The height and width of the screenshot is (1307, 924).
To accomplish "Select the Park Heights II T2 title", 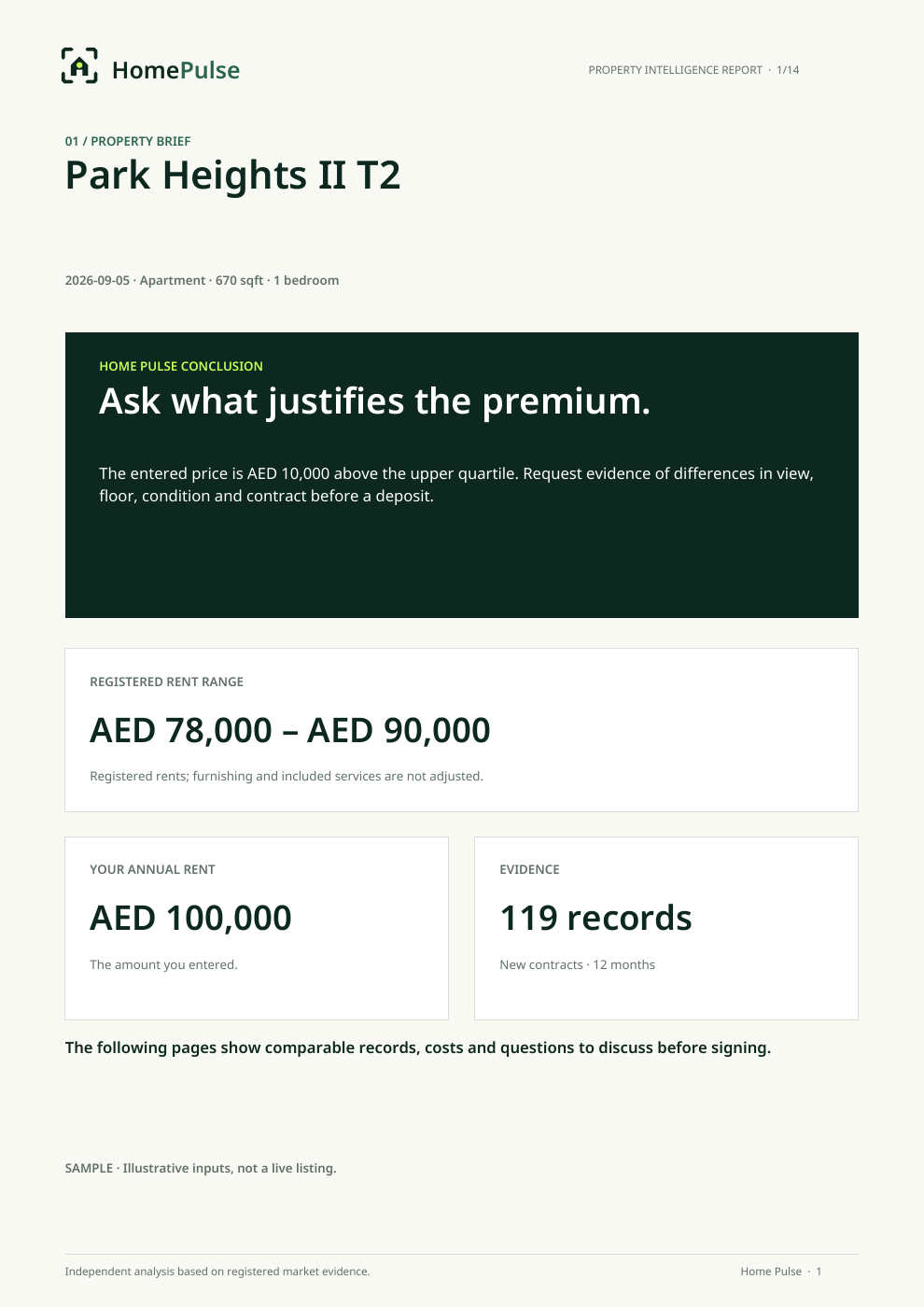I will [x=232, y=176].
